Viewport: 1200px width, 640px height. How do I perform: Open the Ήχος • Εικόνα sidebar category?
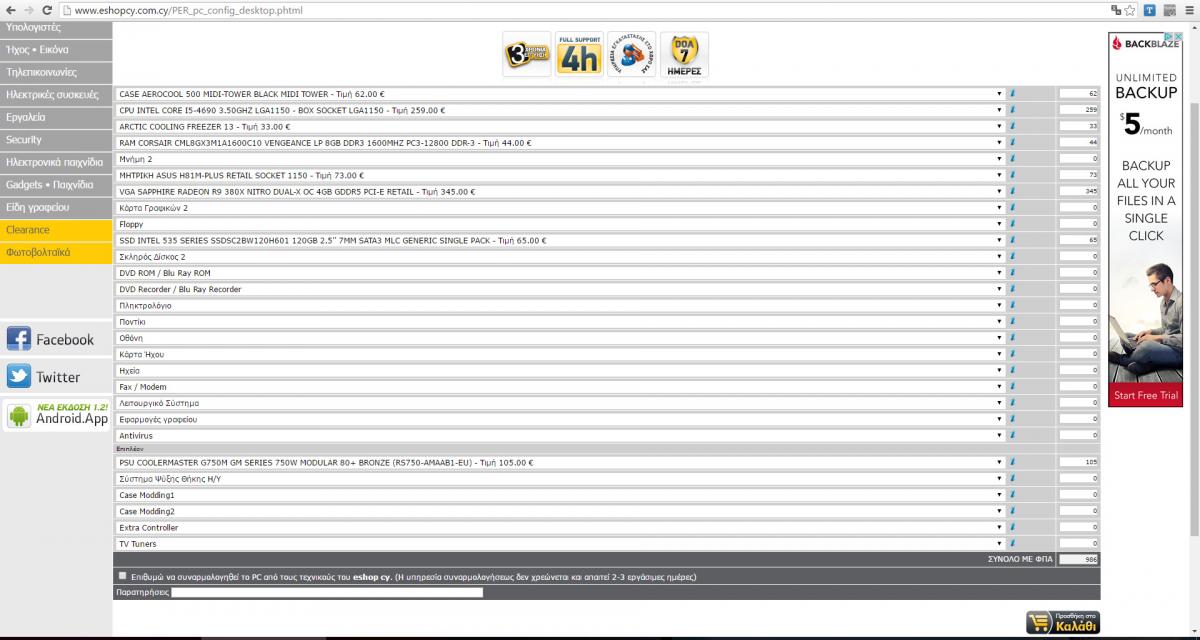(56, 49)
